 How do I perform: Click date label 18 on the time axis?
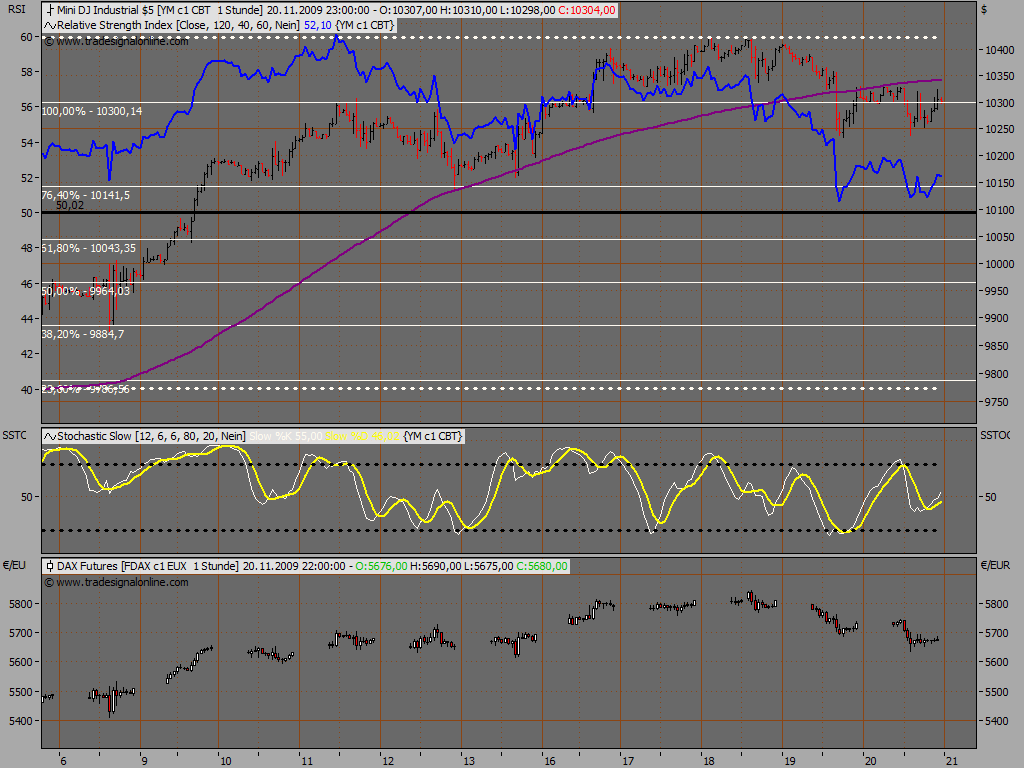pyautogui.click(x=709, y=761)
